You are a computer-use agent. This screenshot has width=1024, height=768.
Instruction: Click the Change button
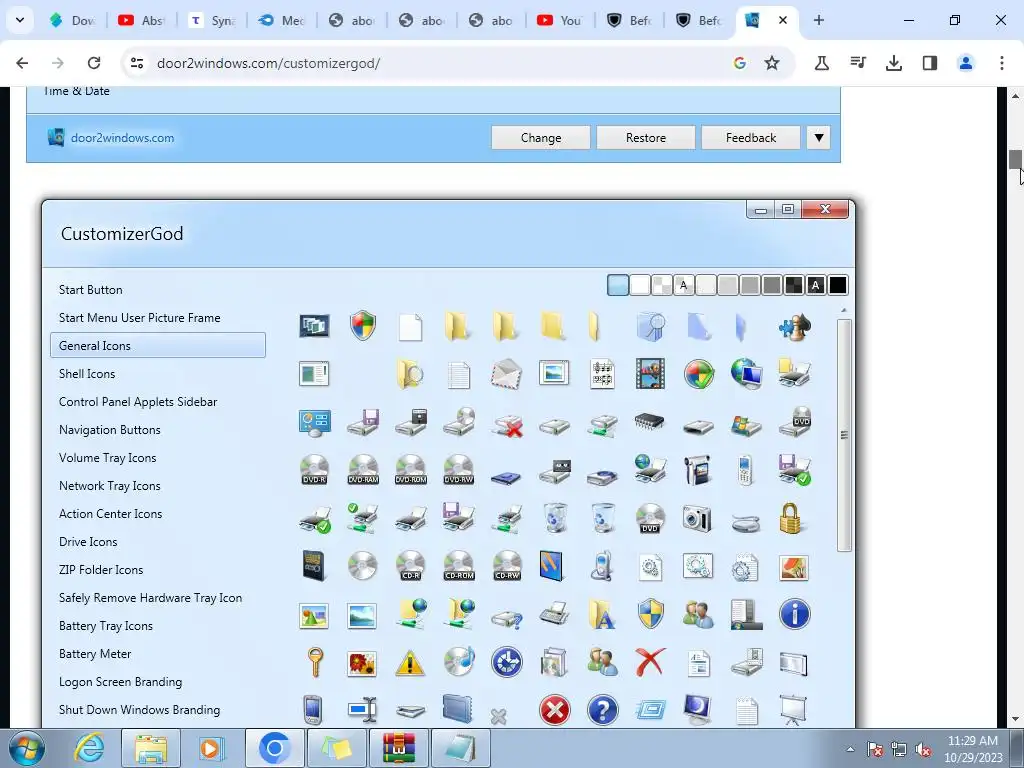[541, 138]
